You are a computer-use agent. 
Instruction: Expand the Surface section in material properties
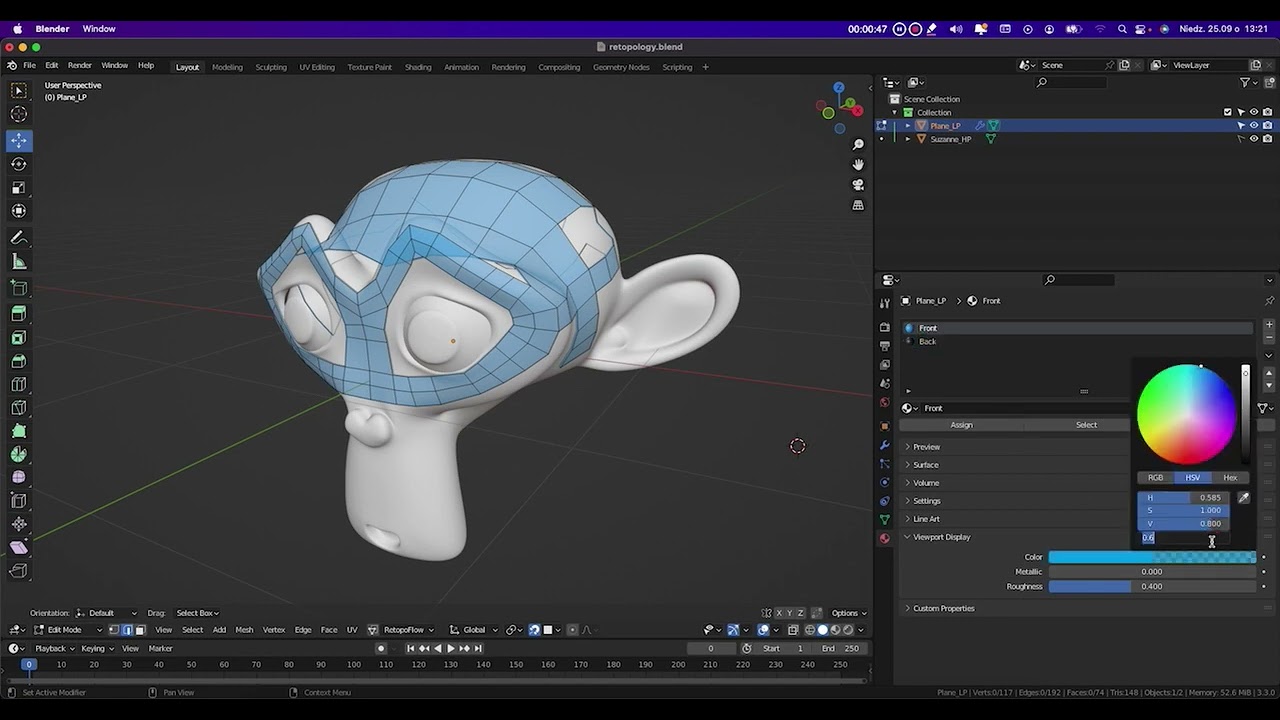click(926, 464)
